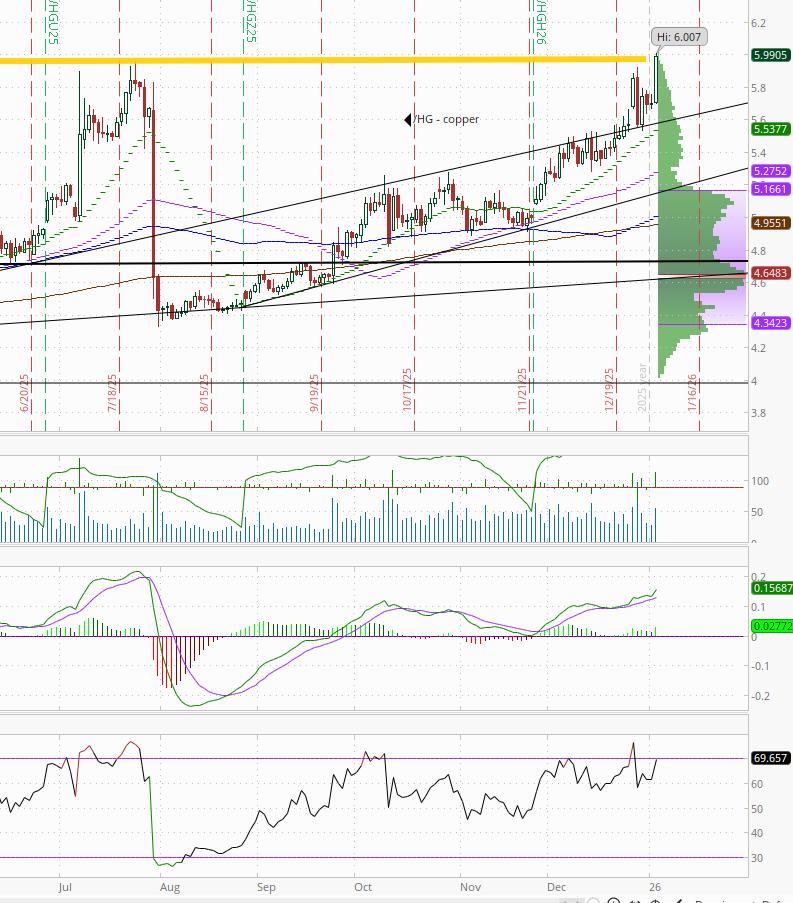Image resolution: width=793 pixels, height=903 pixels.
Task: Click the 6/20/25 expiration date label
Action: (24, 393)
